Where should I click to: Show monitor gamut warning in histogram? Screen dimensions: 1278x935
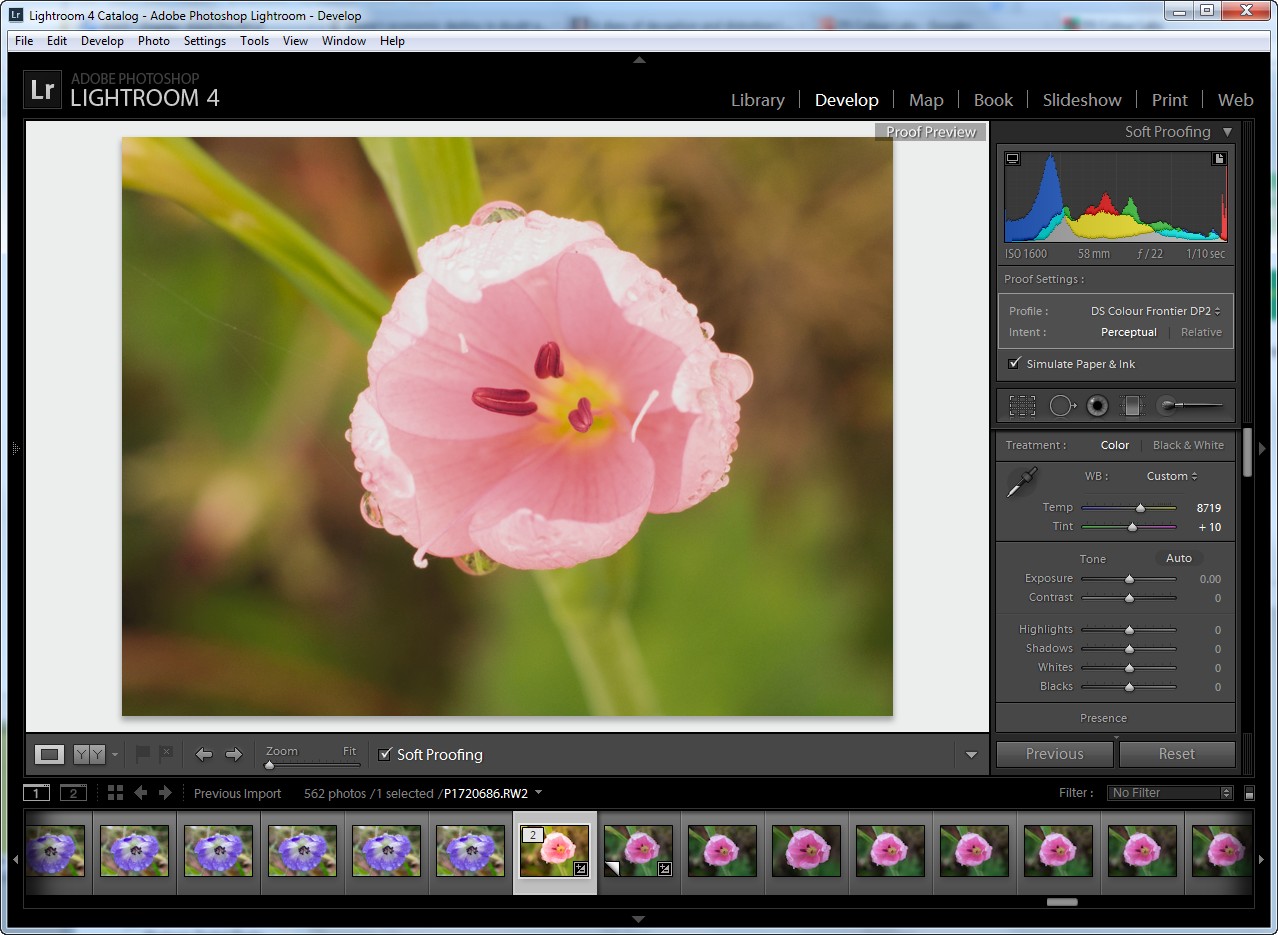(1013, 159)
